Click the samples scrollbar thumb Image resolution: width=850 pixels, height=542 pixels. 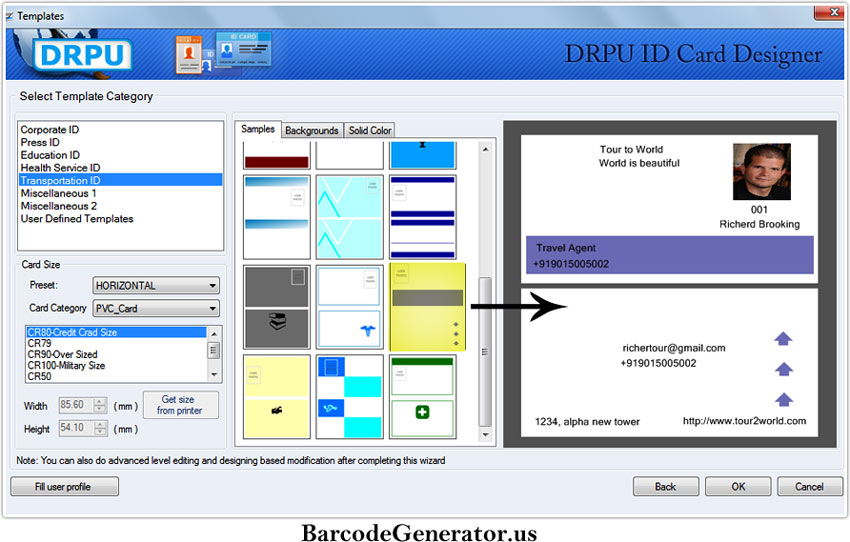(485, 352)
